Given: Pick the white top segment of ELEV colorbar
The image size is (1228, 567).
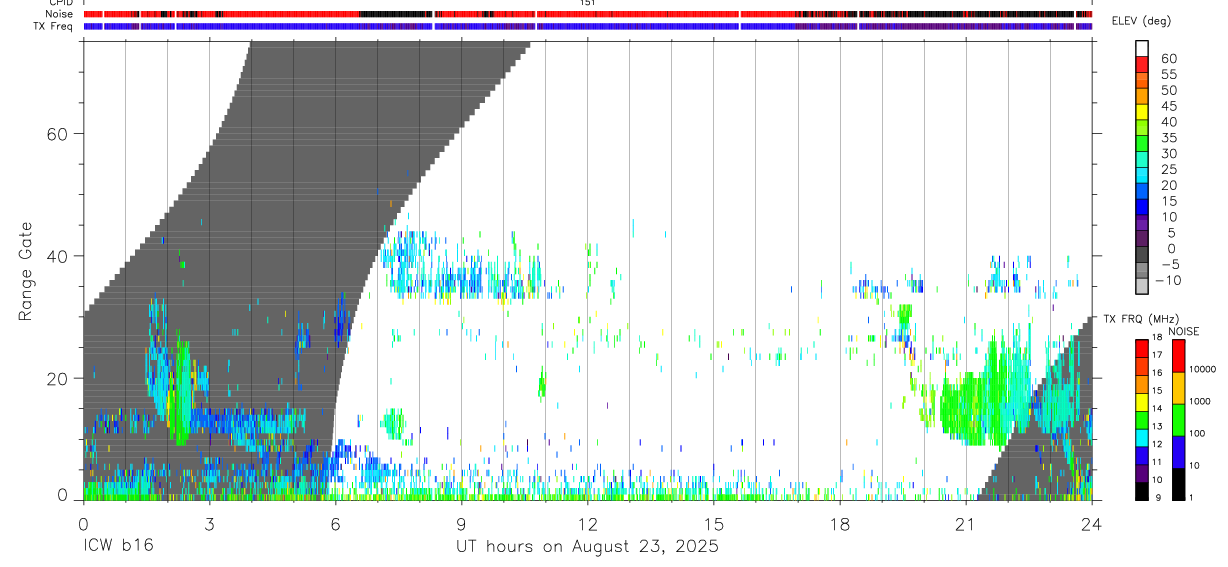Looking at the screenshot, I should pyautogui.click(x=1142, y=49).
